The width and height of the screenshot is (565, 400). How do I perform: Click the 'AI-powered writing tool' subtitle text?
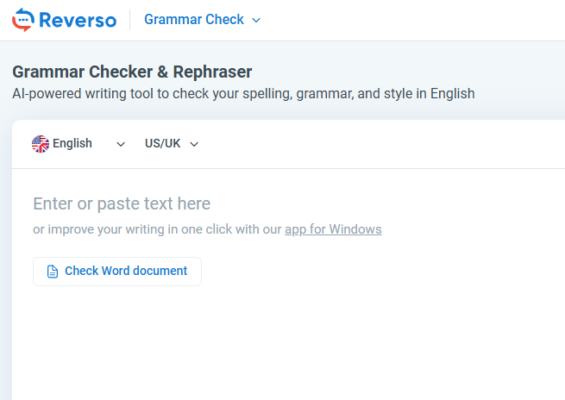244,94
